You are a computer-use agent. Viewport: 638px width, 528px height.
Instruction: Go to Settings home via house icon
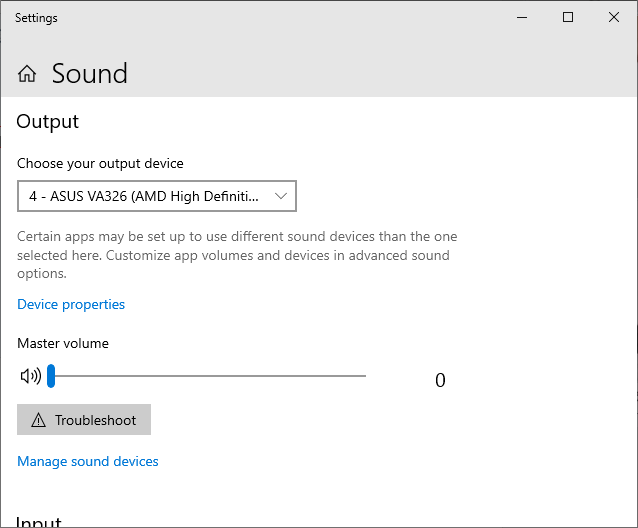(x=27, y=74)
